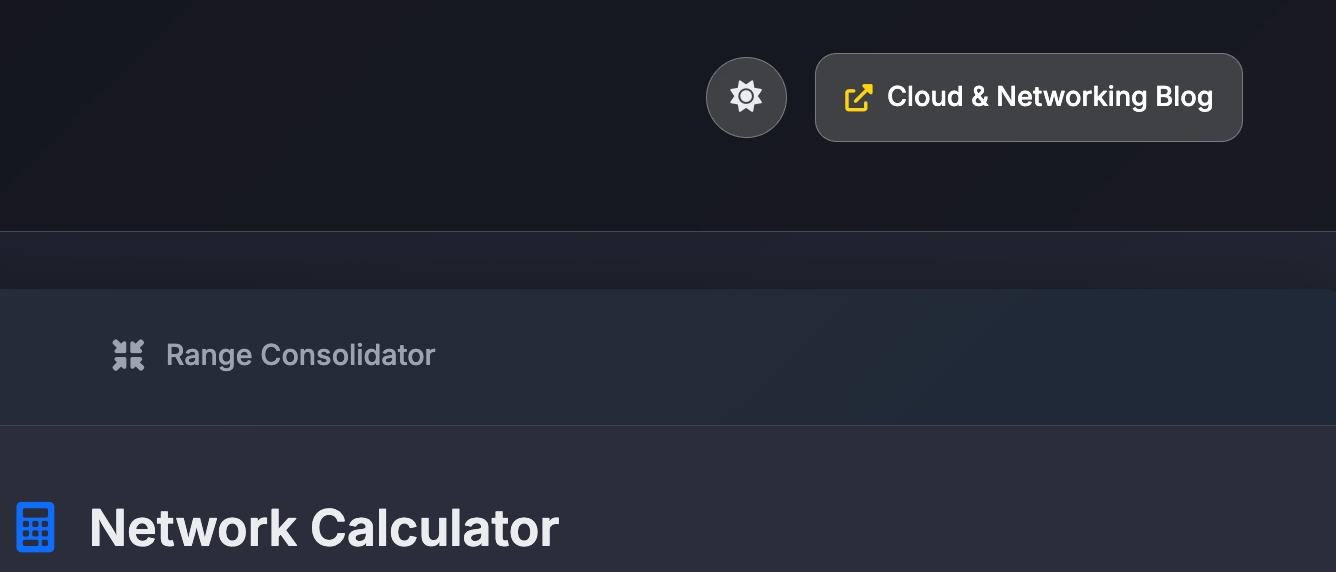Click the Range Consolidator collapse-arrows icon
The width and height of the screenshot is (1336, 572).
click(x=128, y=355)
